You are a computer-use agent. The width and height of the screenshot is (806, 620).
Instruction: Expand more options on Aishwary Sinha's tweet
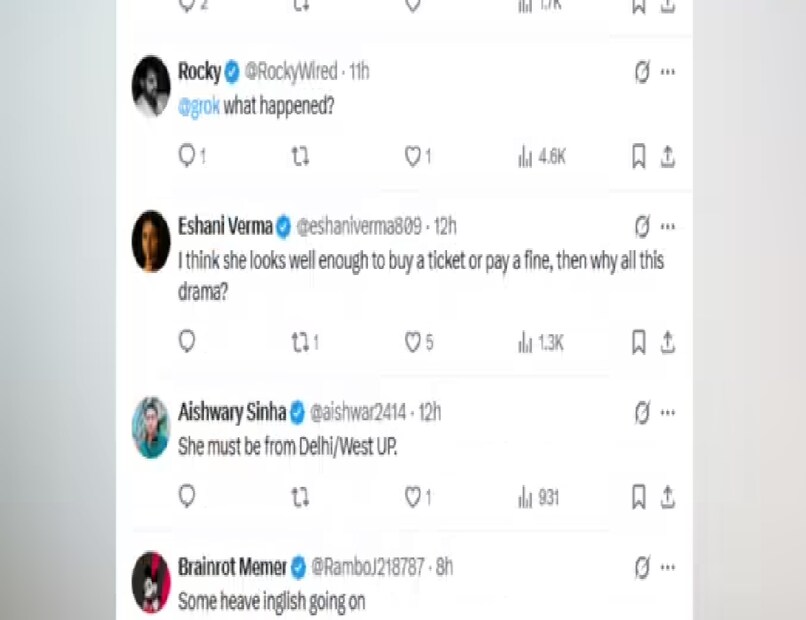pyautogui.click(x=668, y=412)
